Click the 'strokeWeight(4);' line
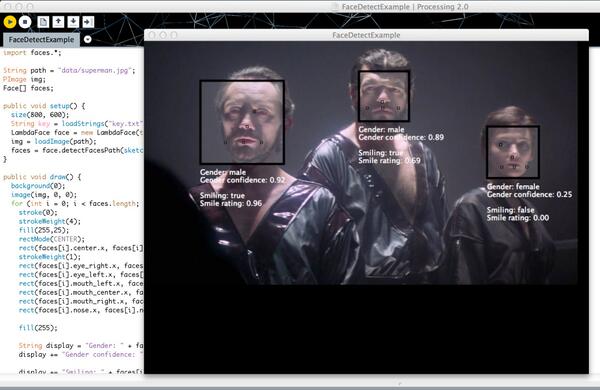 50,221
